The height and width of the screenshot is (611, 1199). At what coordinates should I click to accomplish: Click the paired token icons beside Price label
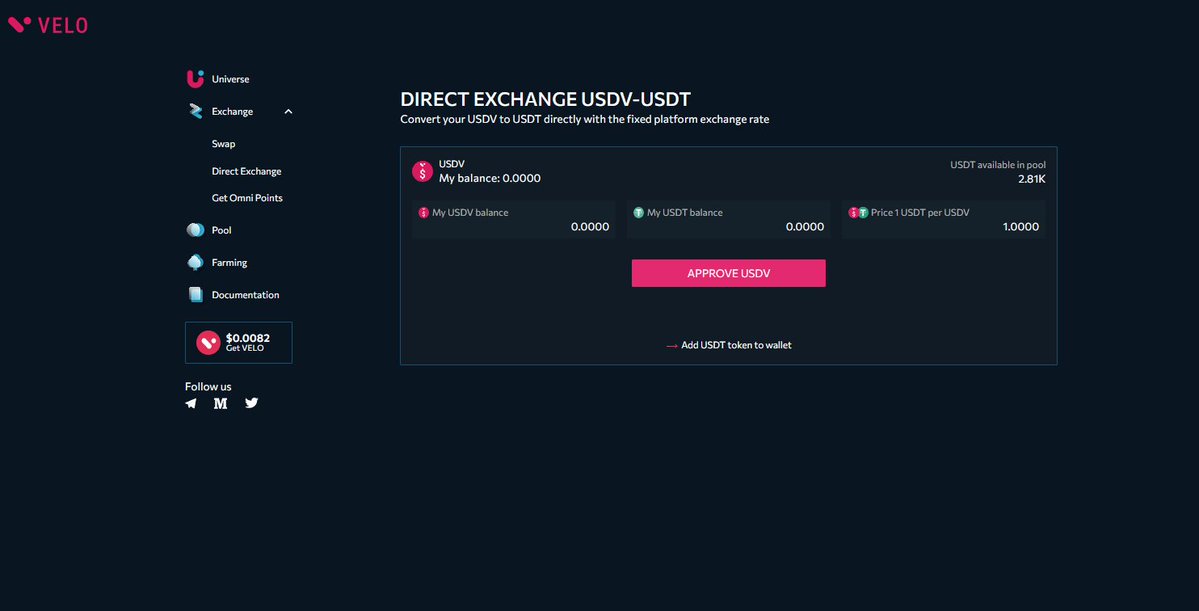click(859, 213)
